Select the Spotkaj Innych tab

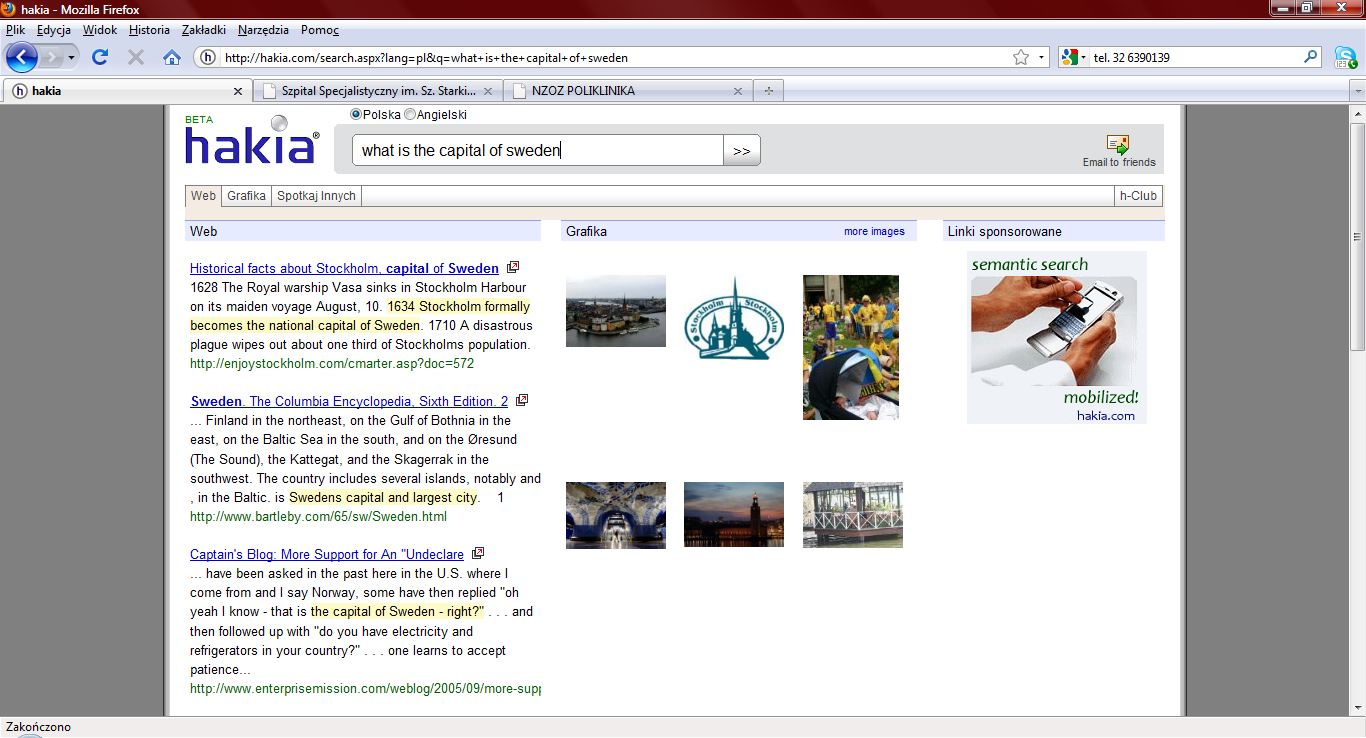pos(316,196)
